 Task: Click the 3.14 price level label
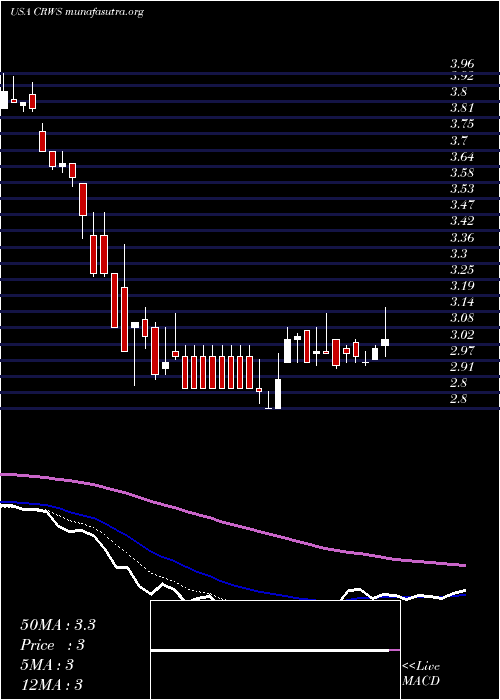[462, 302]
